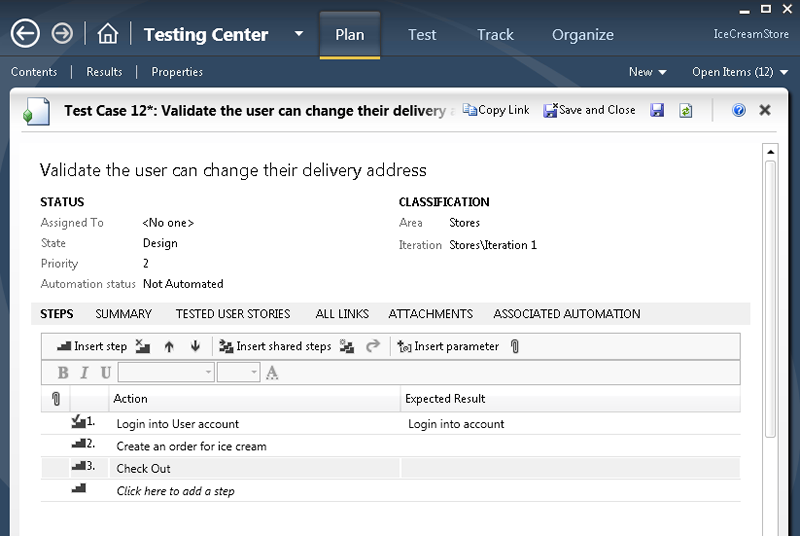Switch to the Track tab
Image resolution: width=800 pixels, height=536 pixels.
click(x=494, y=35)
